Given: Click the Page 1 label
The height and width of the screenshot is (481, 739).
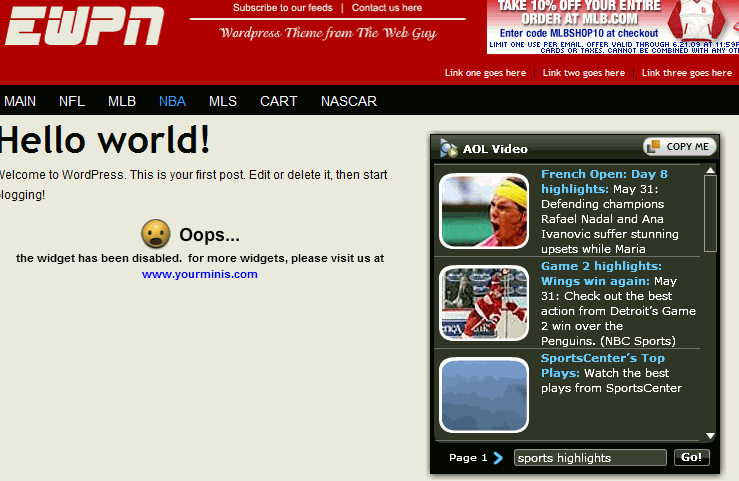Looking at the screenshot, I should click(468, 457).
